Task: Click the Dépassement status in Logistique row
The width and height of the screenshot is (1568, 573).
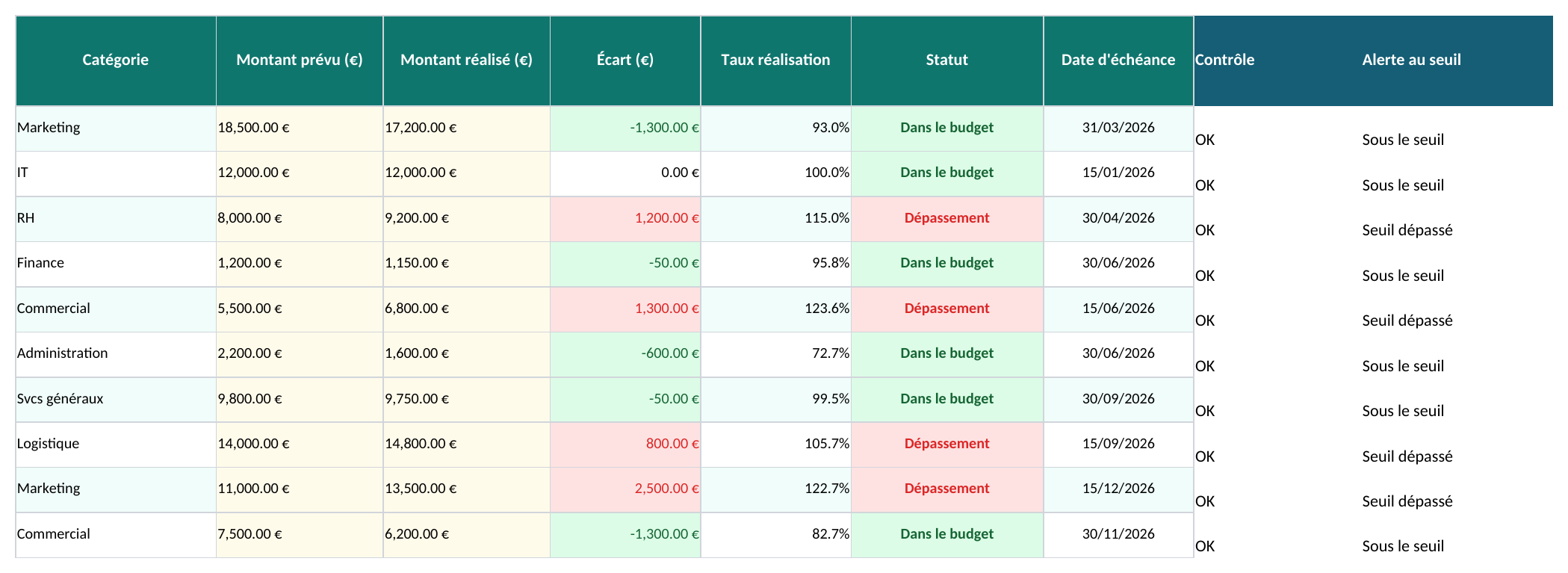Action: (947, 445)
